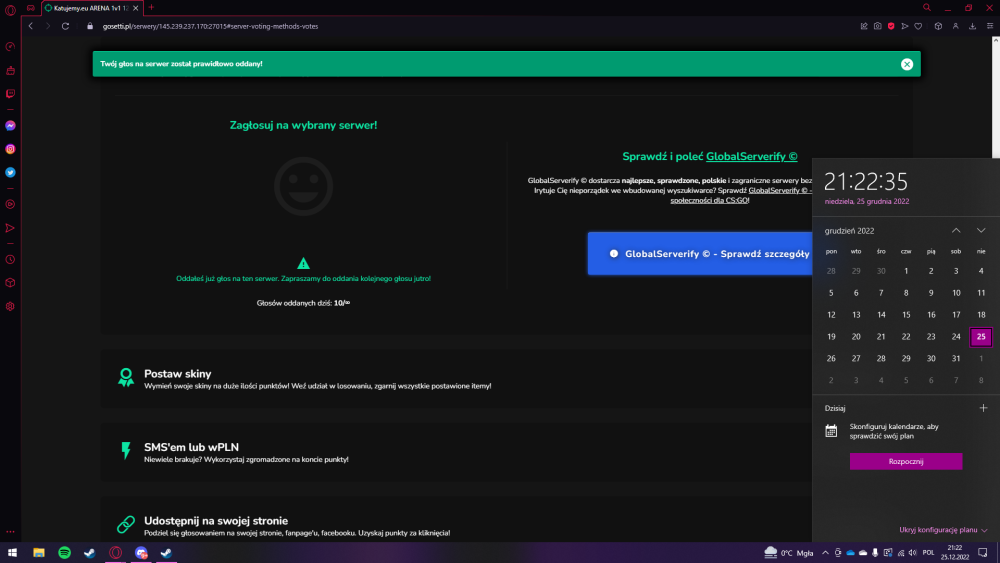Screen dimensions: 1000x563
Task: Open File Explorer from taskbar
Action: click(39, 553)
